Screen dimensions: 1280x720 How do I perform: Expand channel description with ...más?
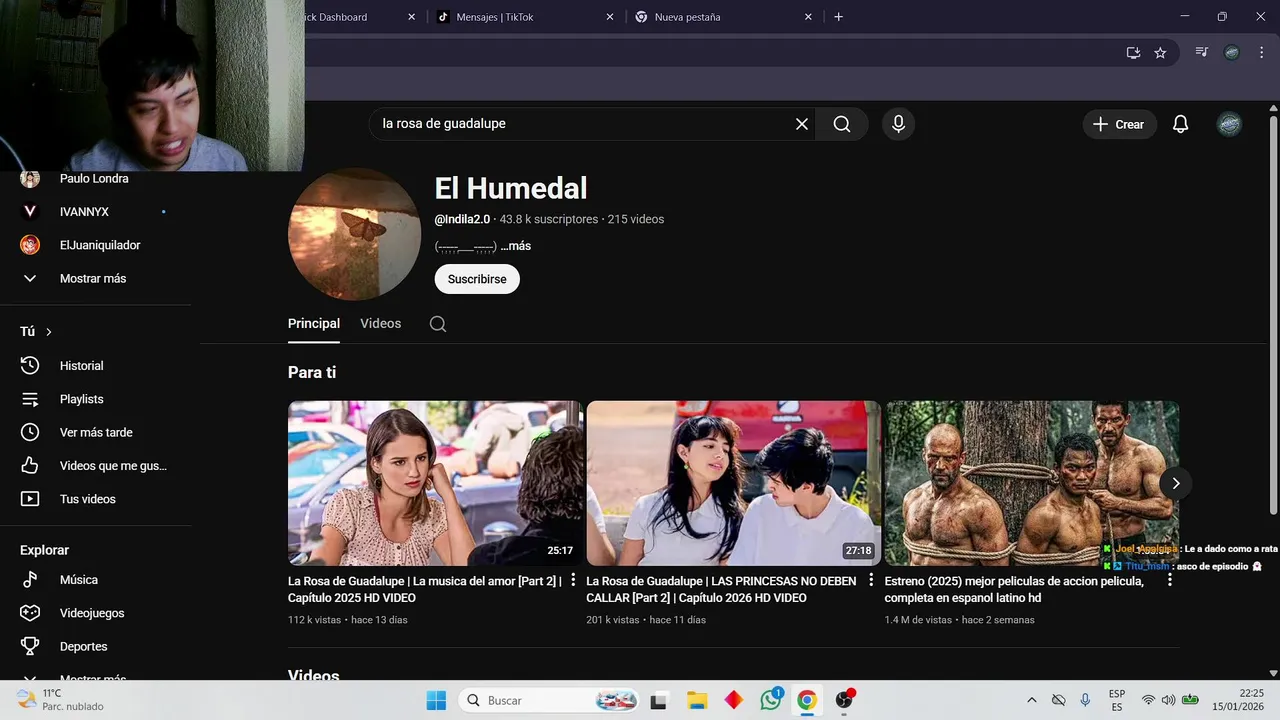pyautogui.click(x=516, y=246)
